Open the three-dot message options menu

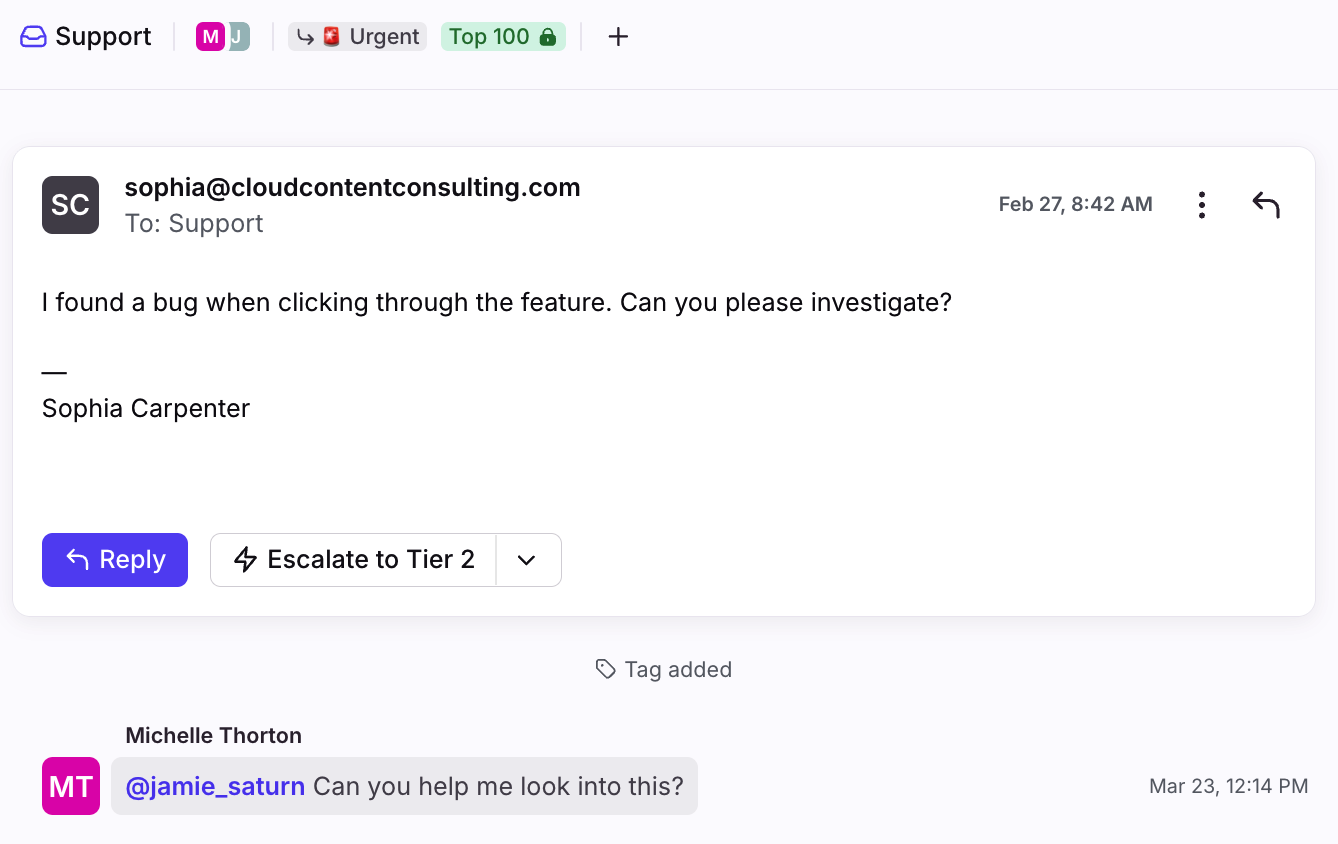pyautogui.click(x=1201, y=205)
